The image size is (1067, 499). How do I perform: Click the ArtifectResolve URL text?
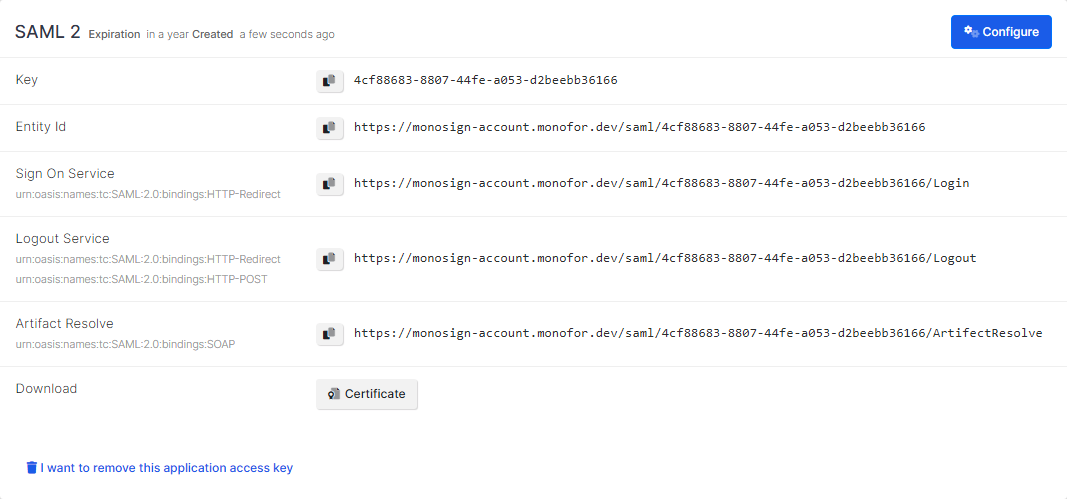coord(697,333)
